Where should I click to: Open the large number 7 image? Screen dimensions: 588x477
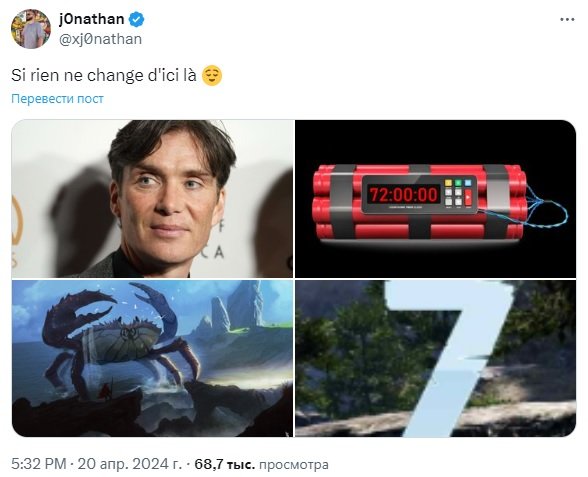click(x=435, y=358)
